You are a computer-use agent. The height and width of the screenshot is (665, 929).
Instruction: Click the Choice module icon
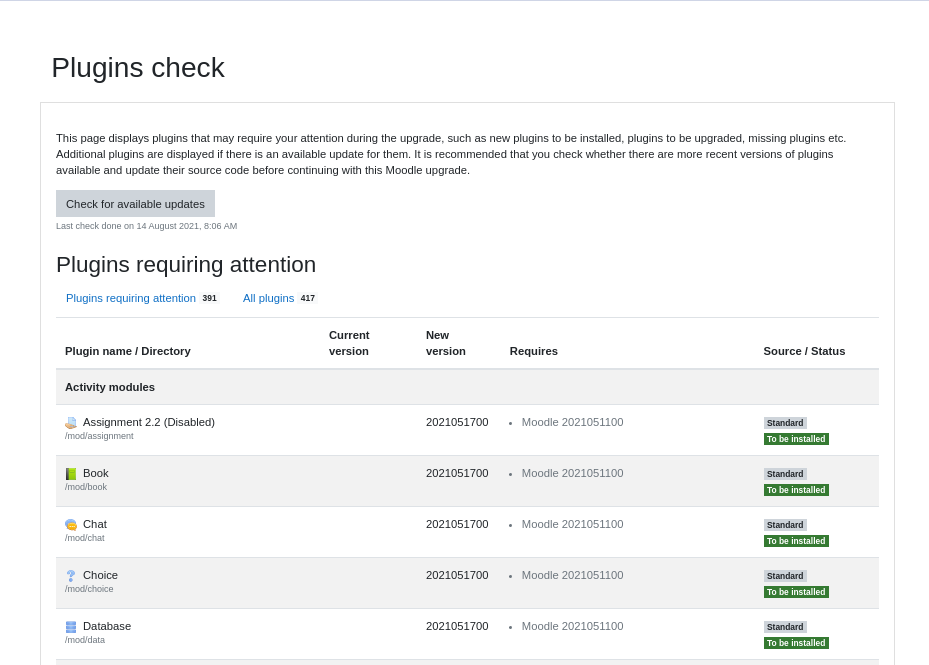point(71,576)
